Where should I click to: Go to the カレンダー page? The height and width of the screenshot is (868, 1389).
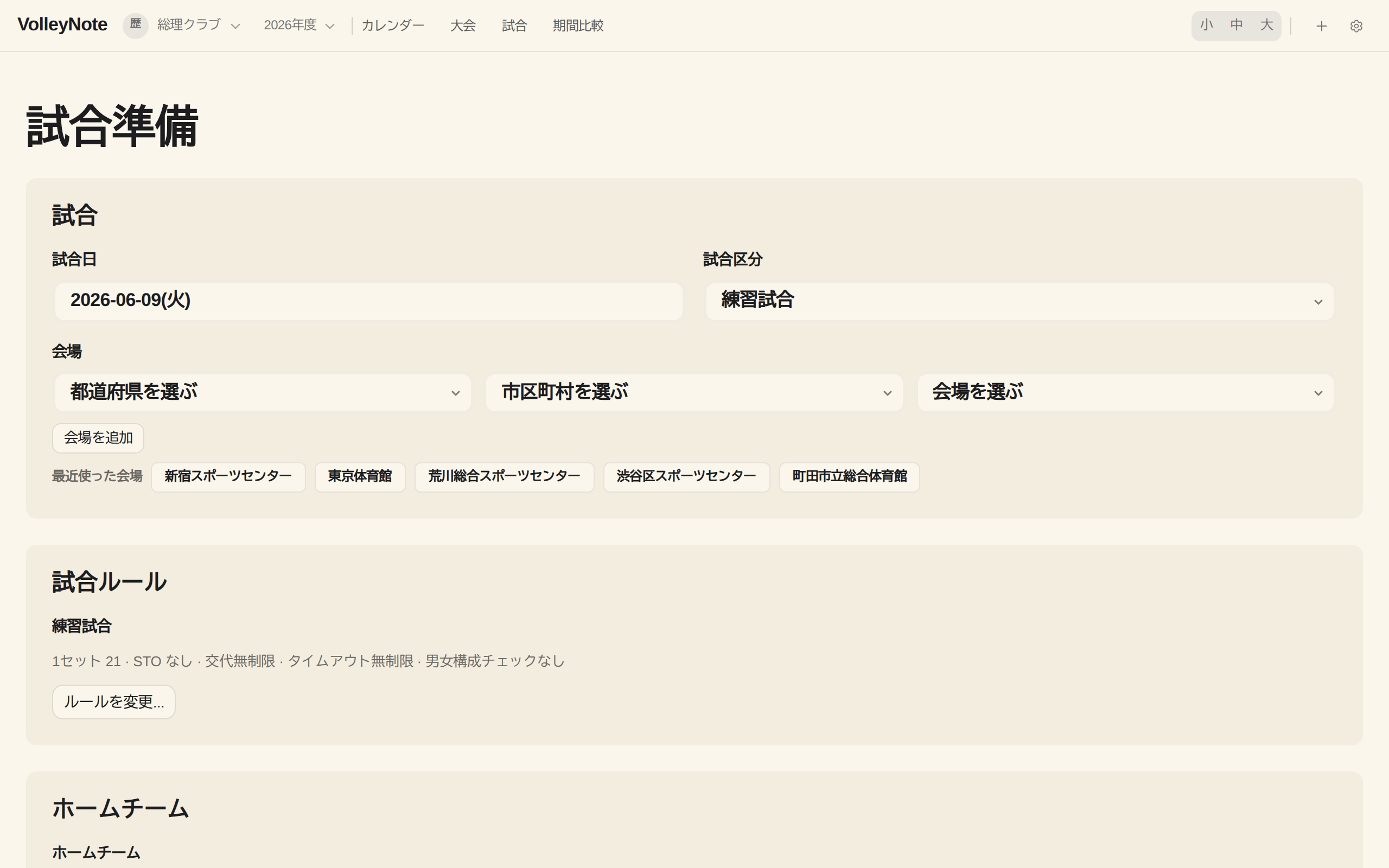pyautogui.click(x=393, y=26)
